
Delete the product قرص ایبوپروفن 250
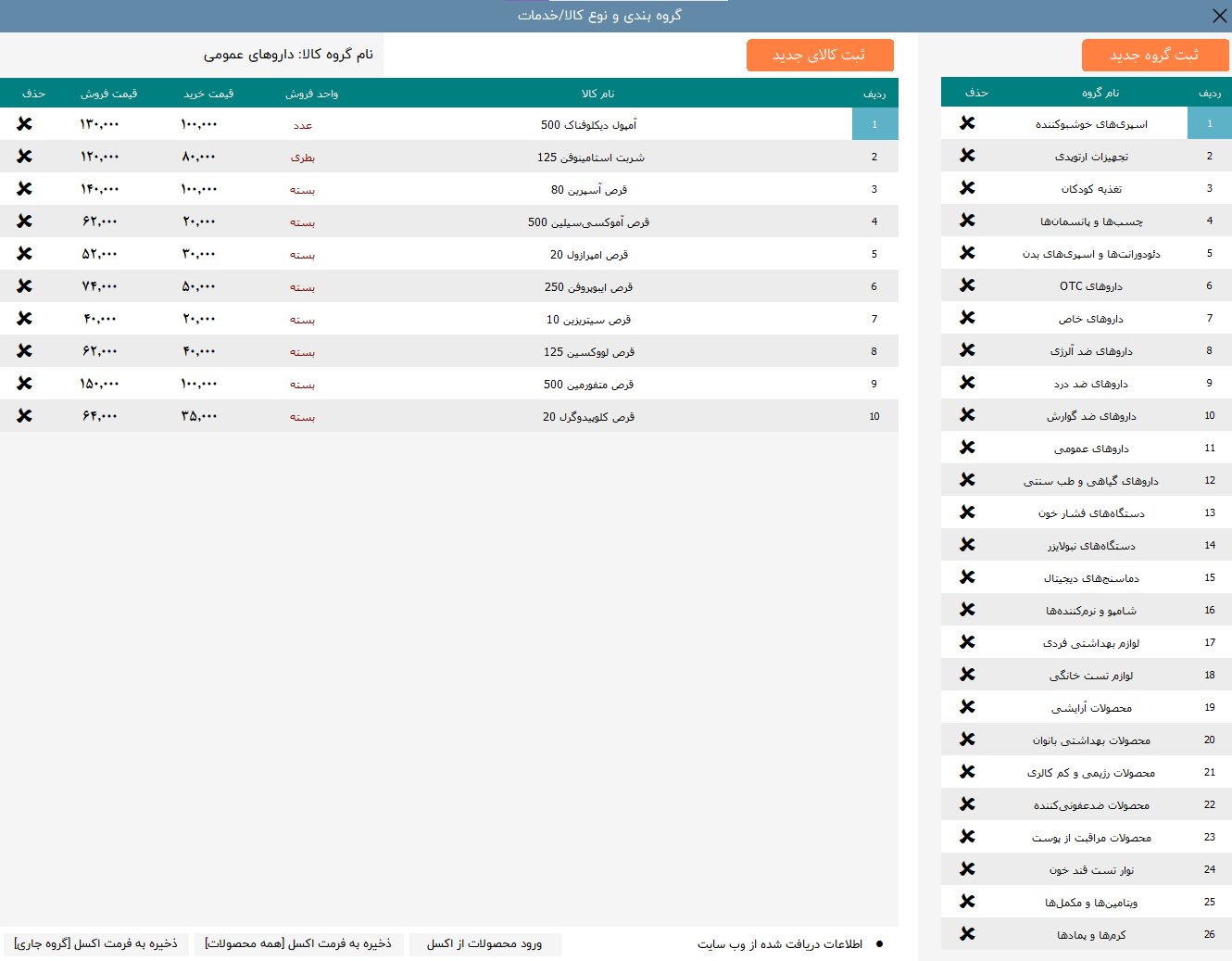coord(24,286)
